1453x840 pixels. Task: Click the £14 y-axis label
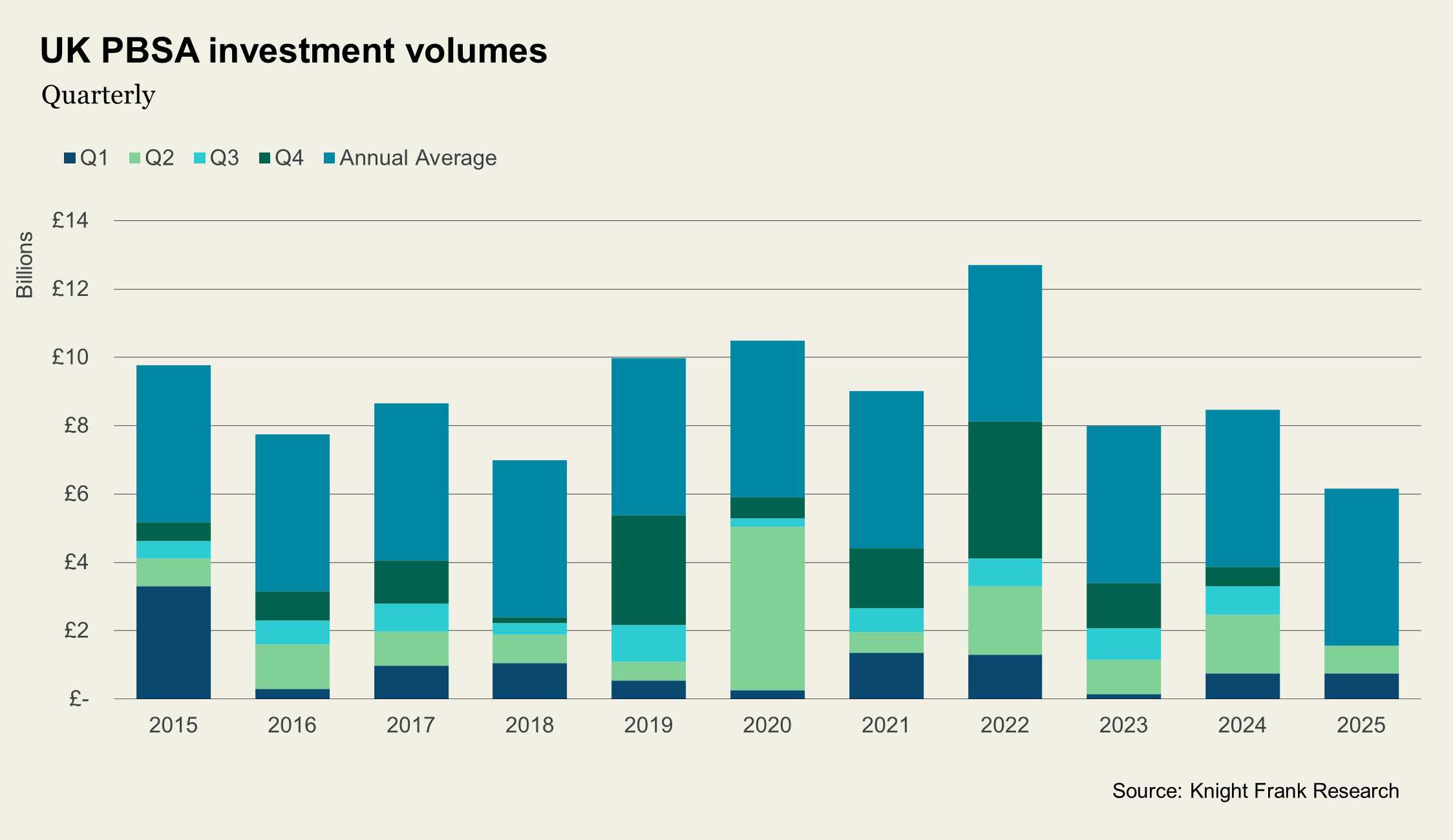(x=70, y=221)
